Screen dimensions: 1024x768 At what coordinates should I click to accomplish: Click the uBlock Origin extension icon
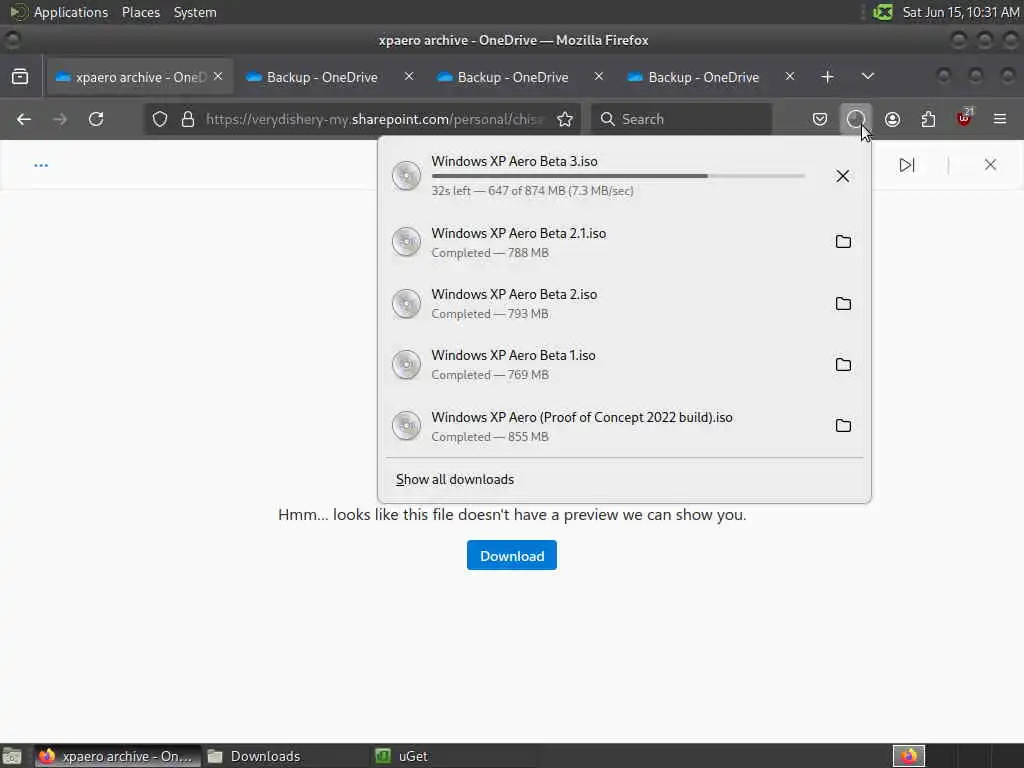[x=964, y=118]
